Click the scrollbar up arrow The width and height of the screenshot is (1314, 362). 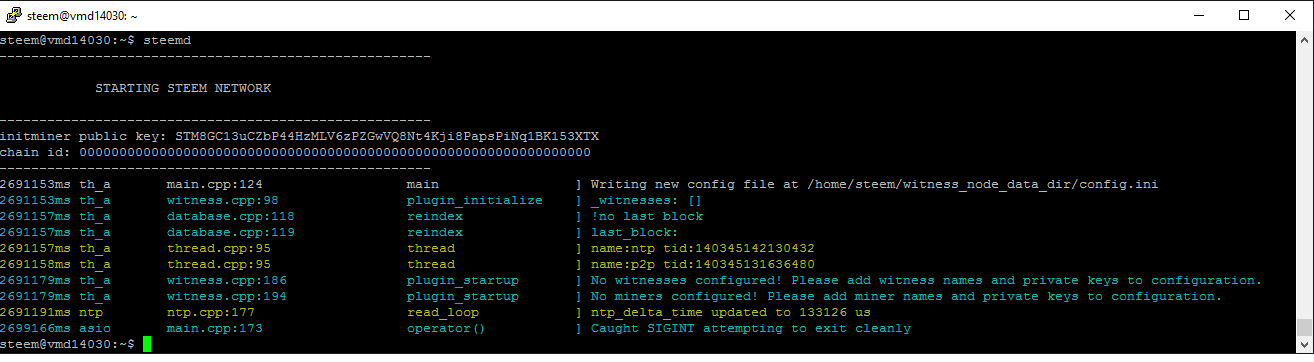pos(1304,38)
